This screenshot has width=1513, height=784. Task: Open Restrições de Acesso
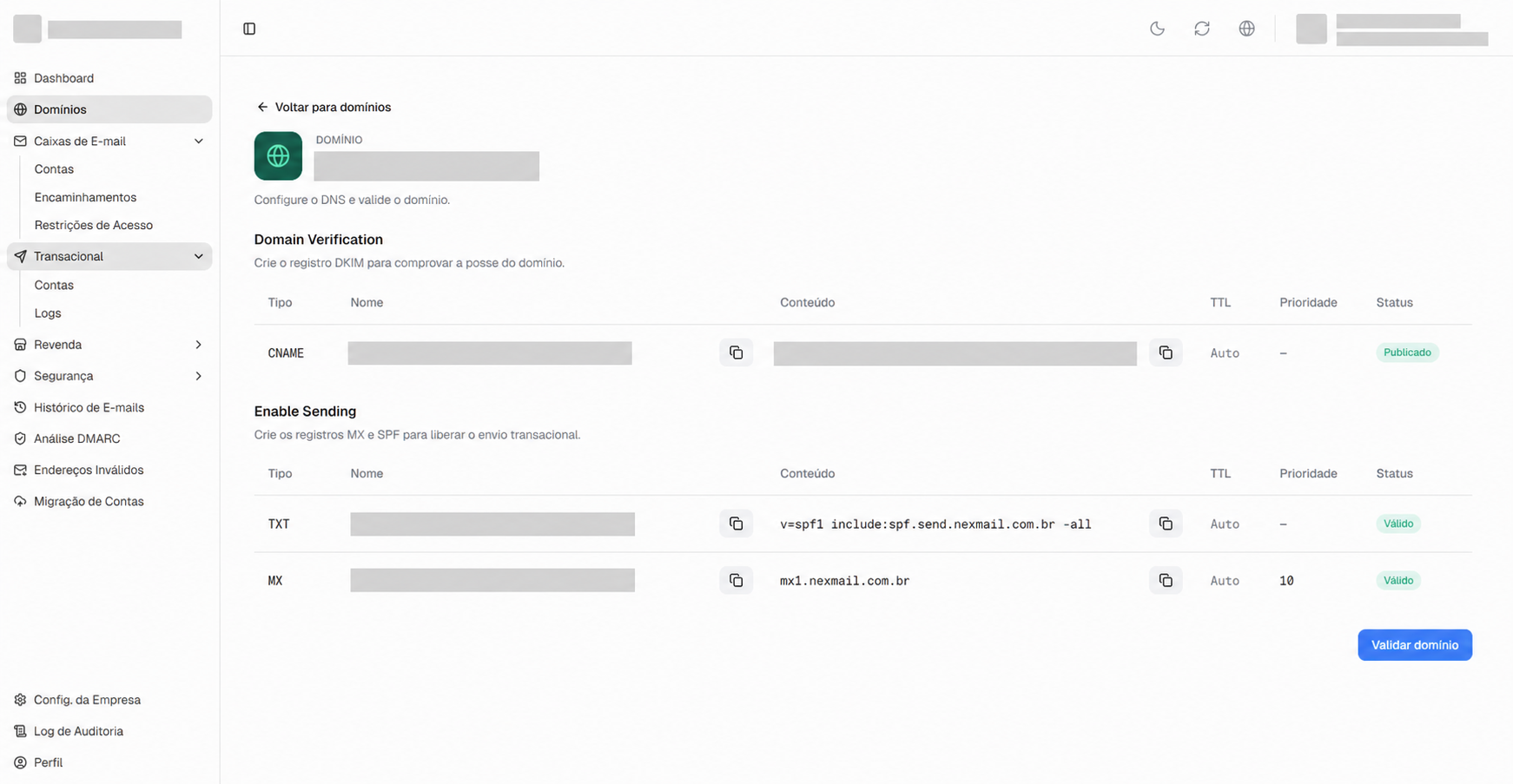[x=94, y=225]
